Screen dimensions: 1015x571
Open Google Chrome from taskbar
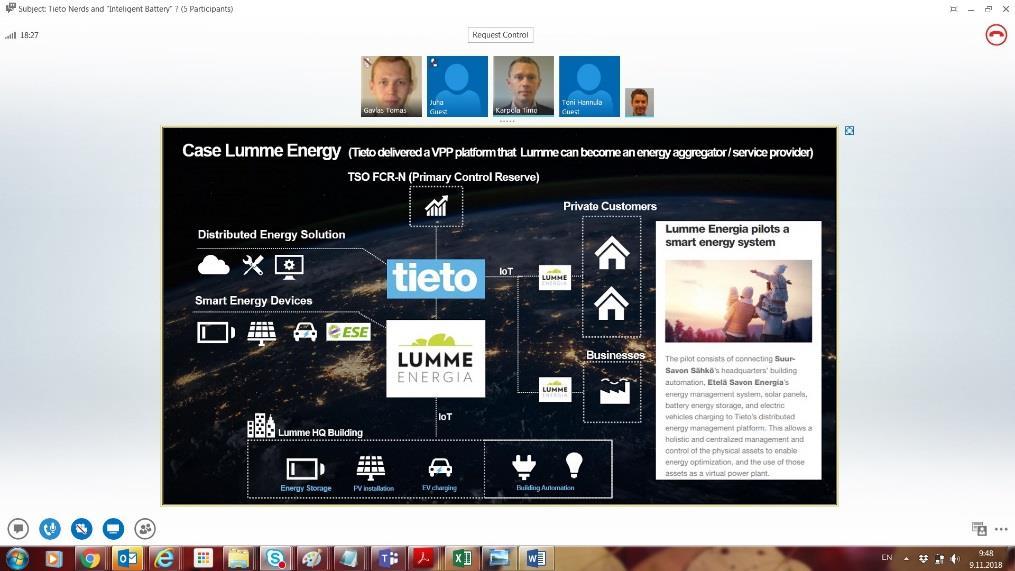click(91, 558)
